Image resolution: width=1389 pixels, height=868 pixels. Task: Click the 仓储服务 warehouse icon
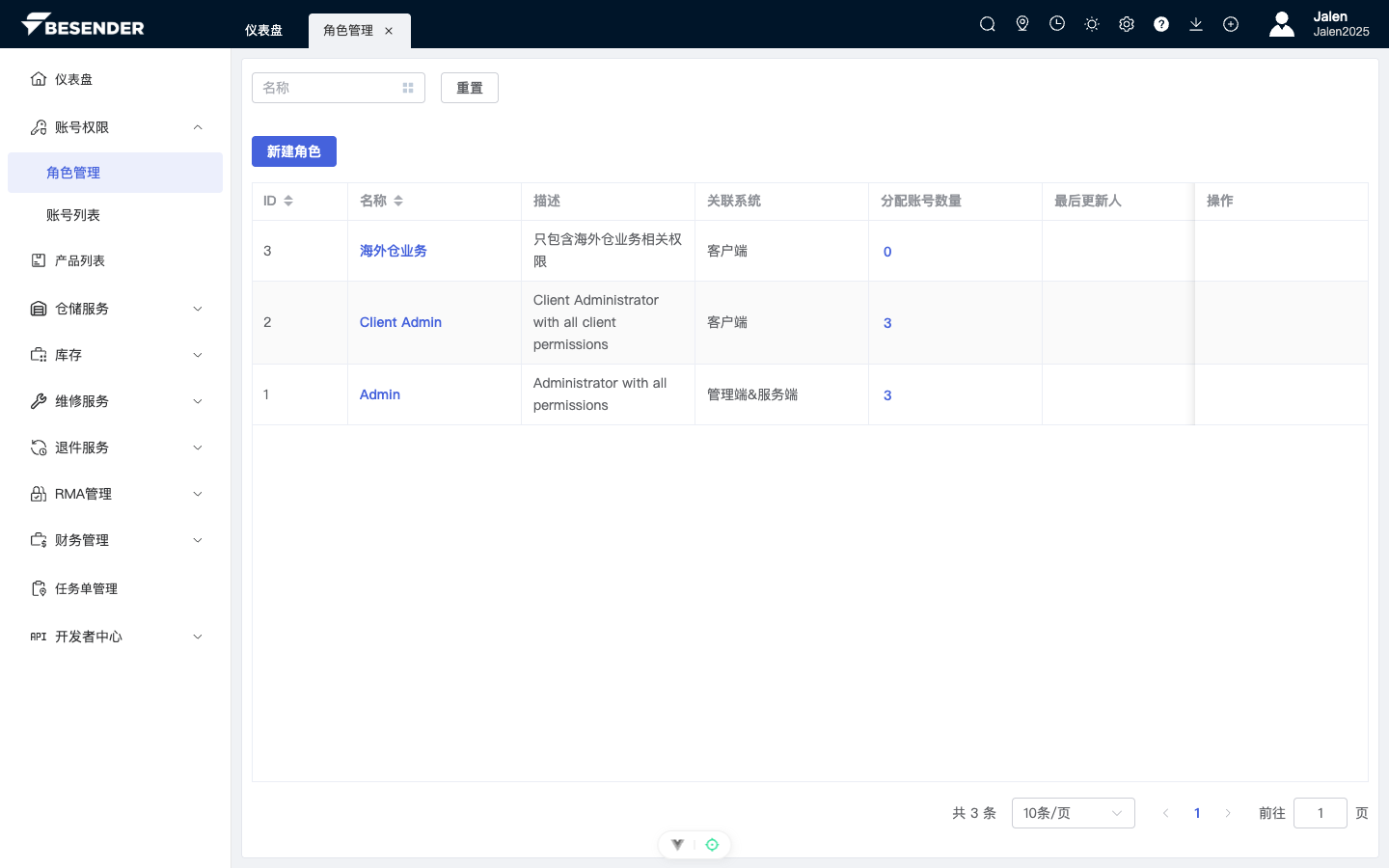click(39, 309)
